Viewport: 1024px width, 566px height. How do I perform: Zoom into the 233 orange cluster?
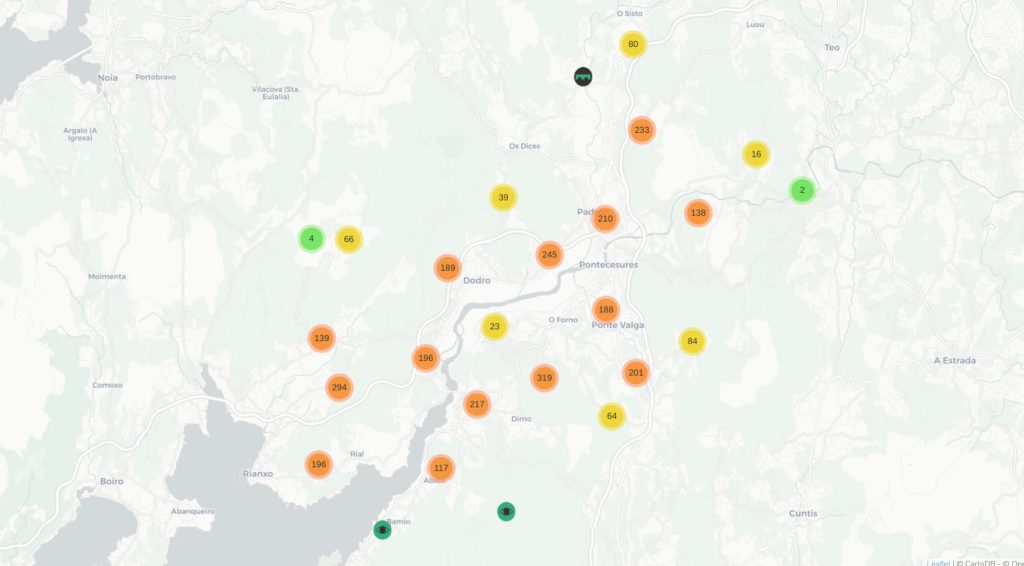click(x=642, y=130)
